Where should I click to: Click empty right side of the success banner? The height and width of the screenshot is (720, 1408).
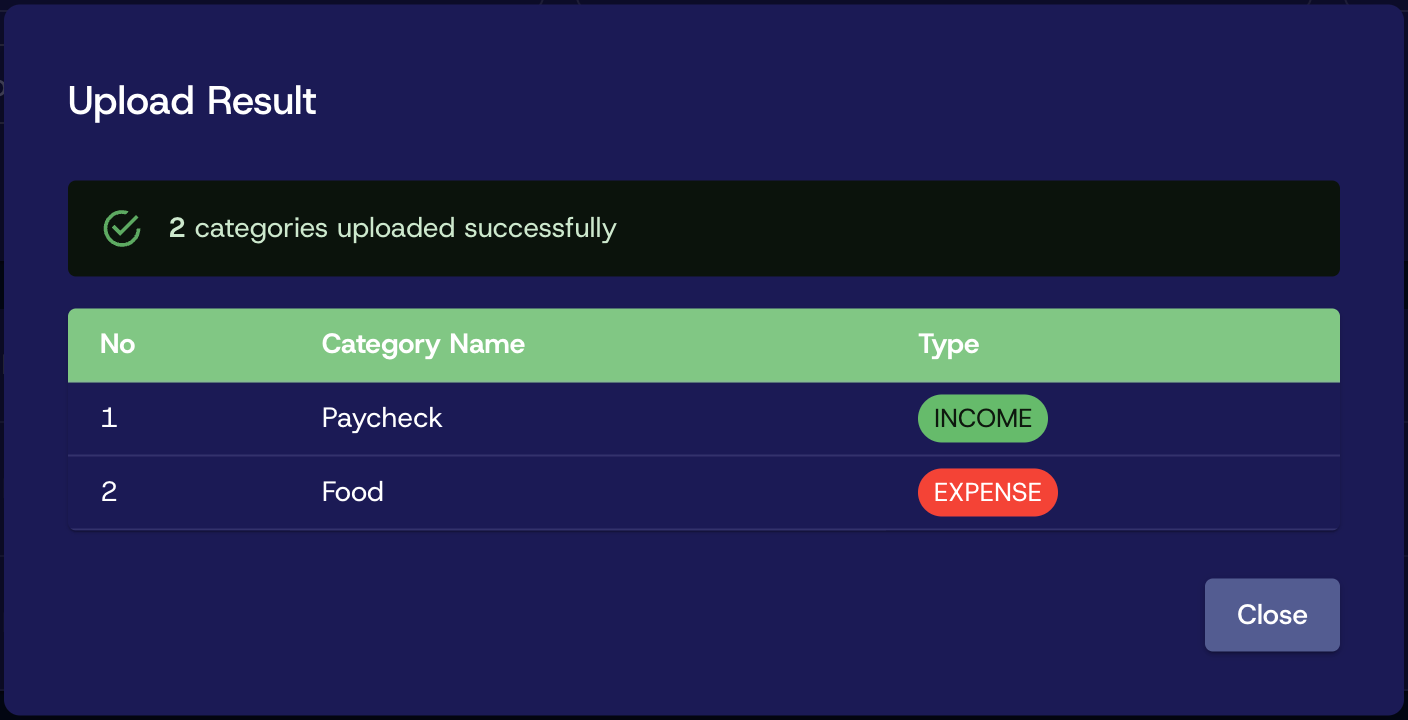(1000, 228)
